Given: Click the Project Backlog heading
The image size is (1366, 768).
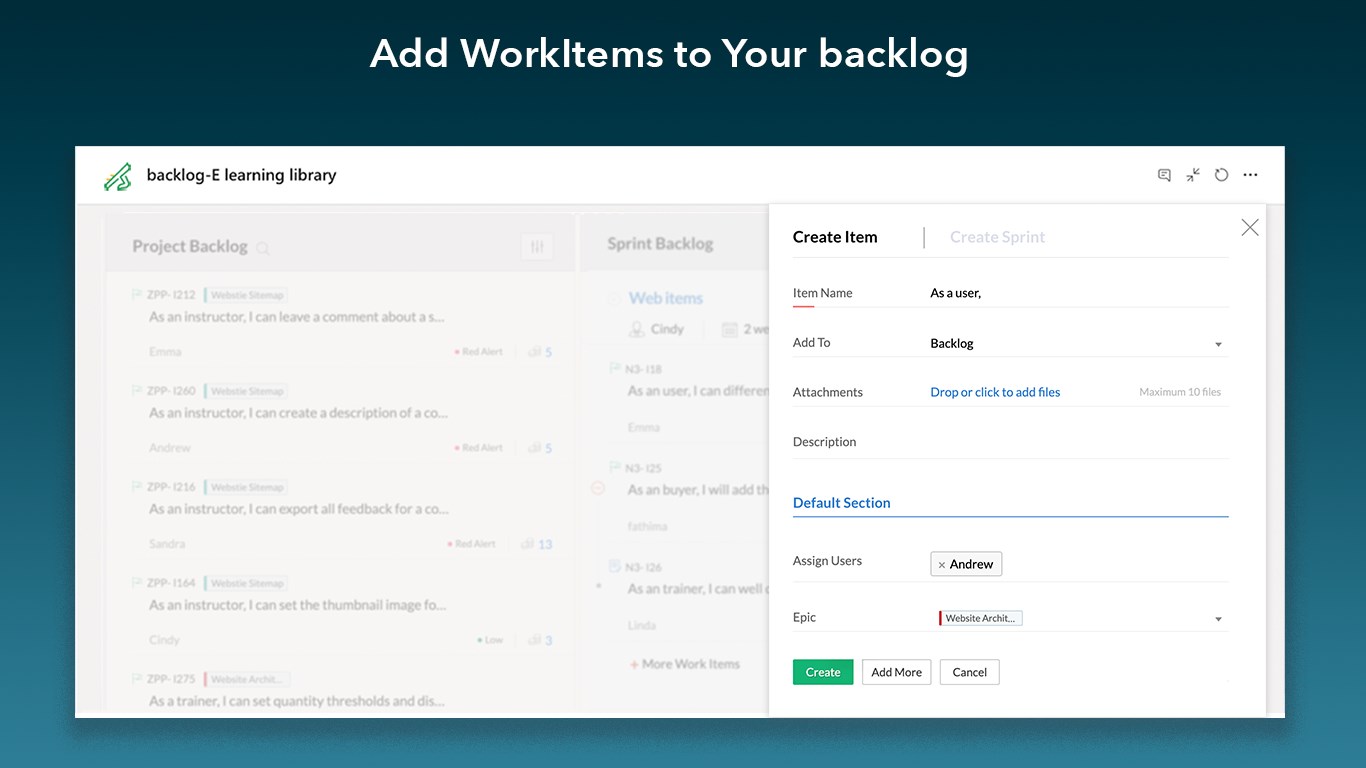Looking at the screenshot, I should [x=190, y=246].
